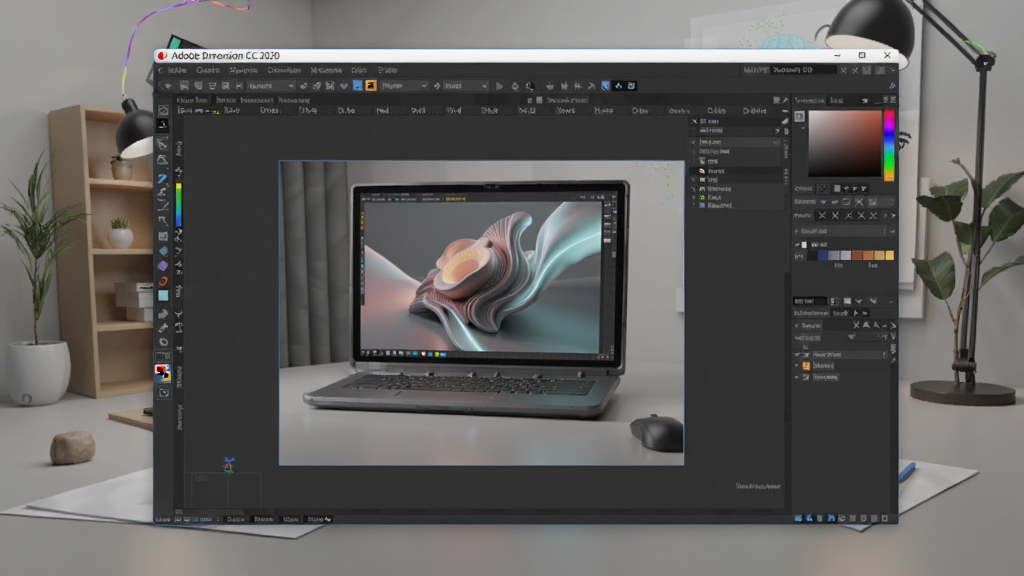Click the small blue figure near canvas bottom-left
The width and height of the screenshot is (1024, 576).
point(228,464)
